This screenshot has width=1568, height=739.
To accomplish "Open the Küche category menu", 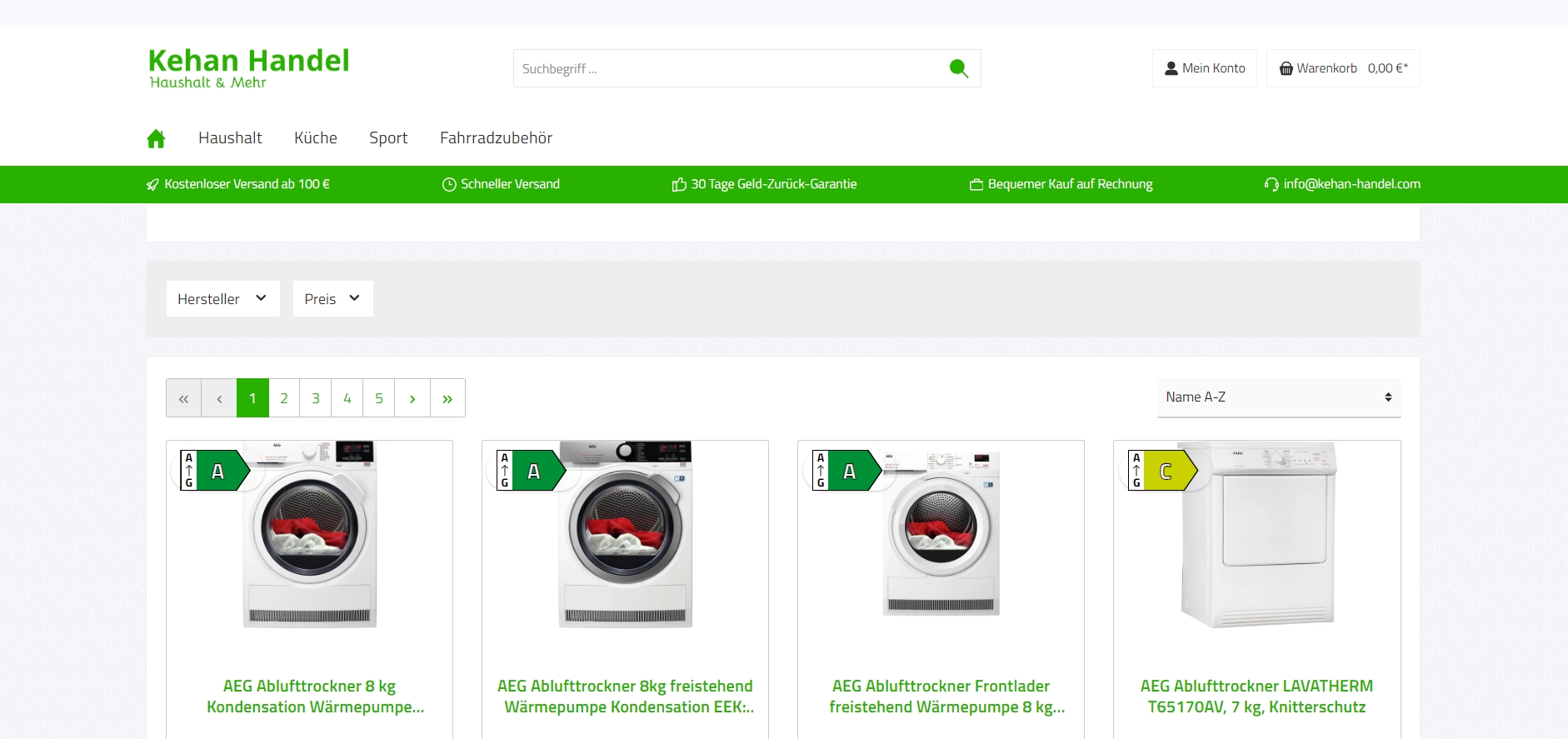I will pyautogui.click(x=316, y=138).
